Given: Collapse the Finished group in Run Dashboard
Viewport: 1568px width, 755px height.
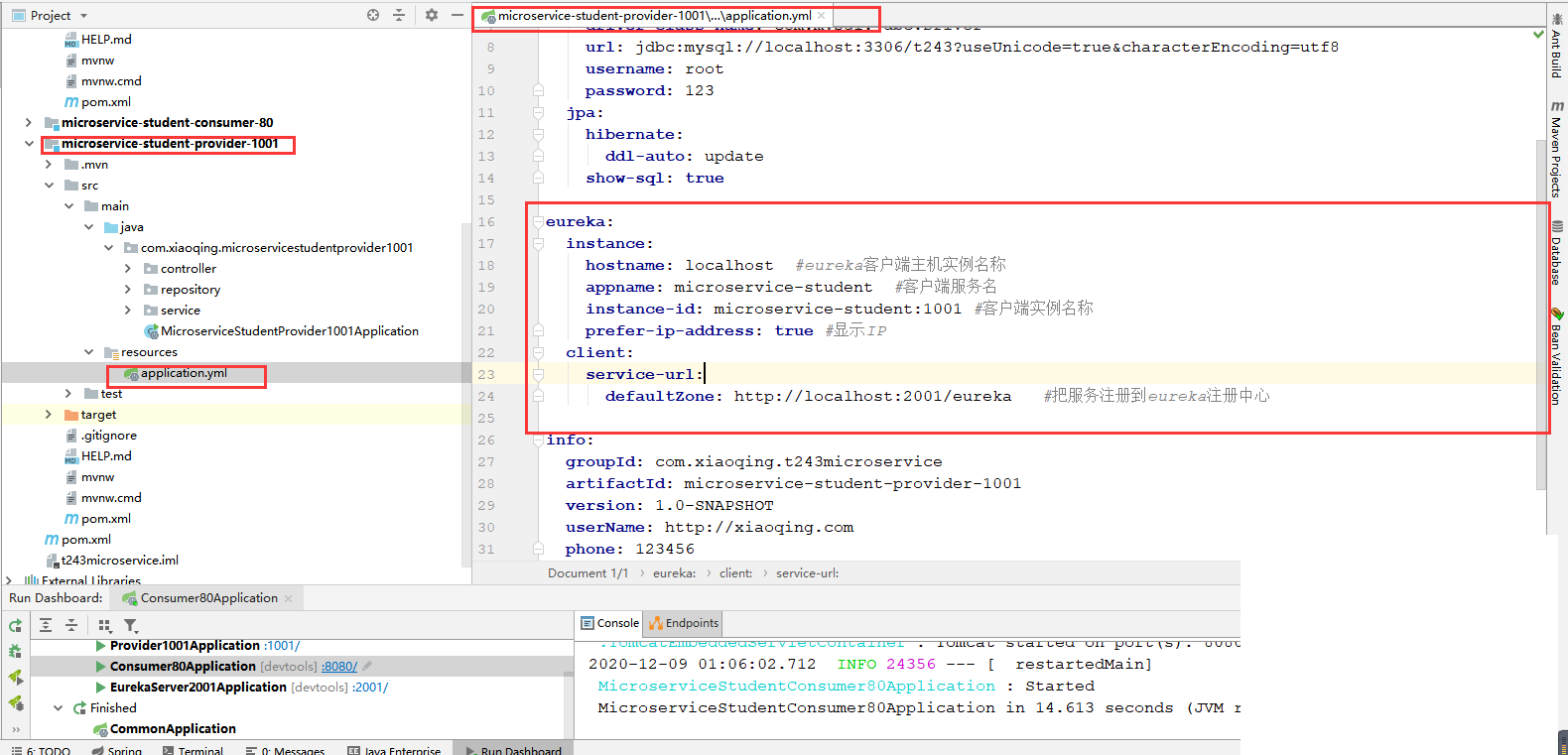Looking at the screenshot, I should 59,708.
